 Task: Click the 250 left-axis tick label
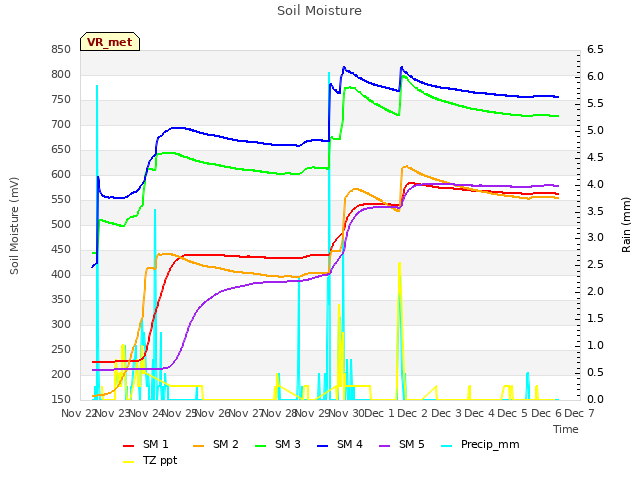coord(61,350)
